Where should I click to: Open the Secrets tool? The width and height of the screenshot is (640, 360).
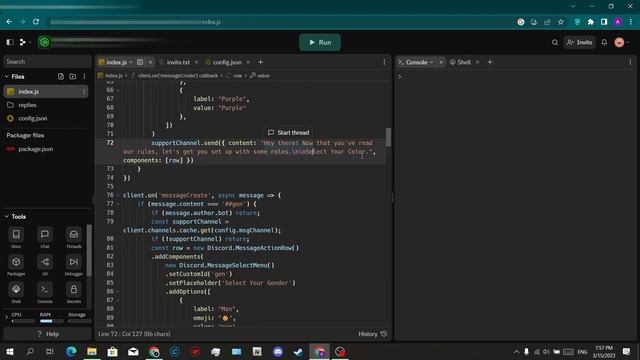(x=74, y=292)
